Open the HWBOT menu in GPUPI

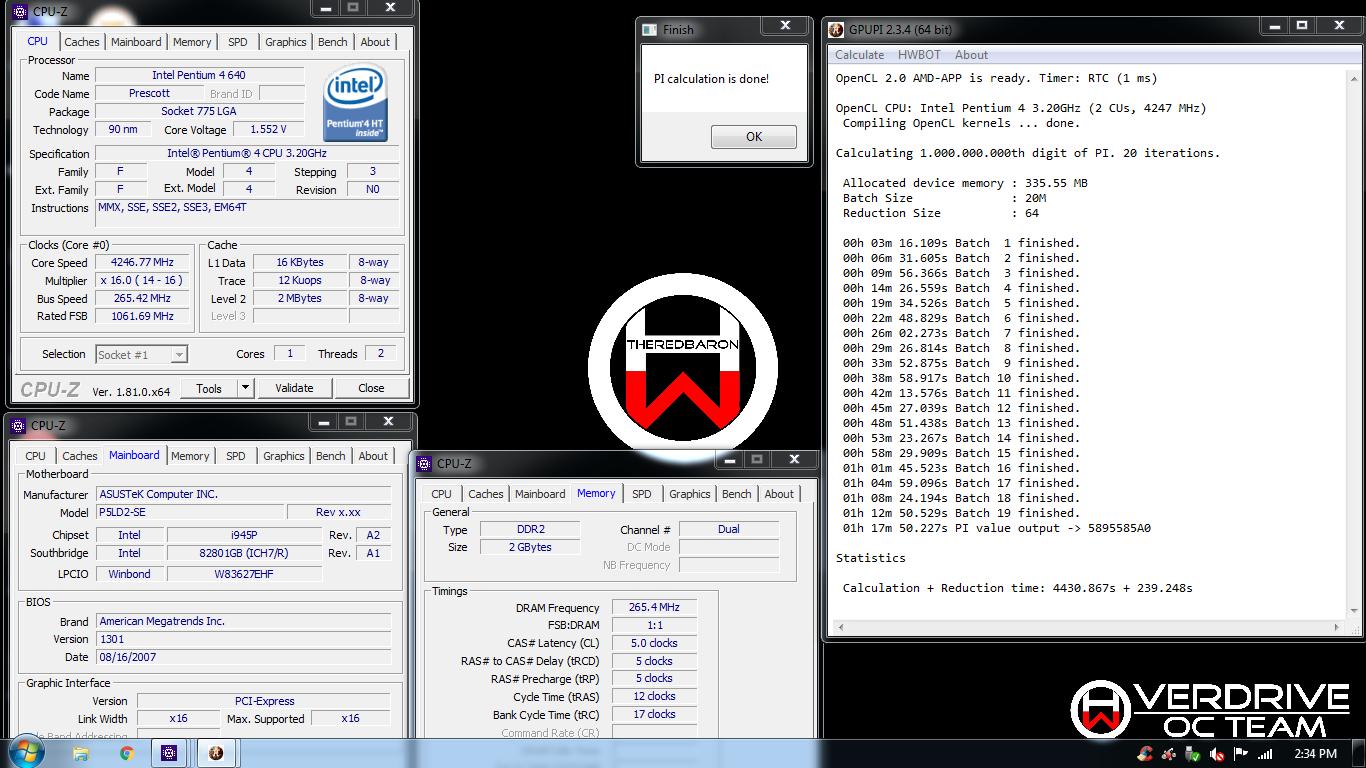(x=919, y=55)
